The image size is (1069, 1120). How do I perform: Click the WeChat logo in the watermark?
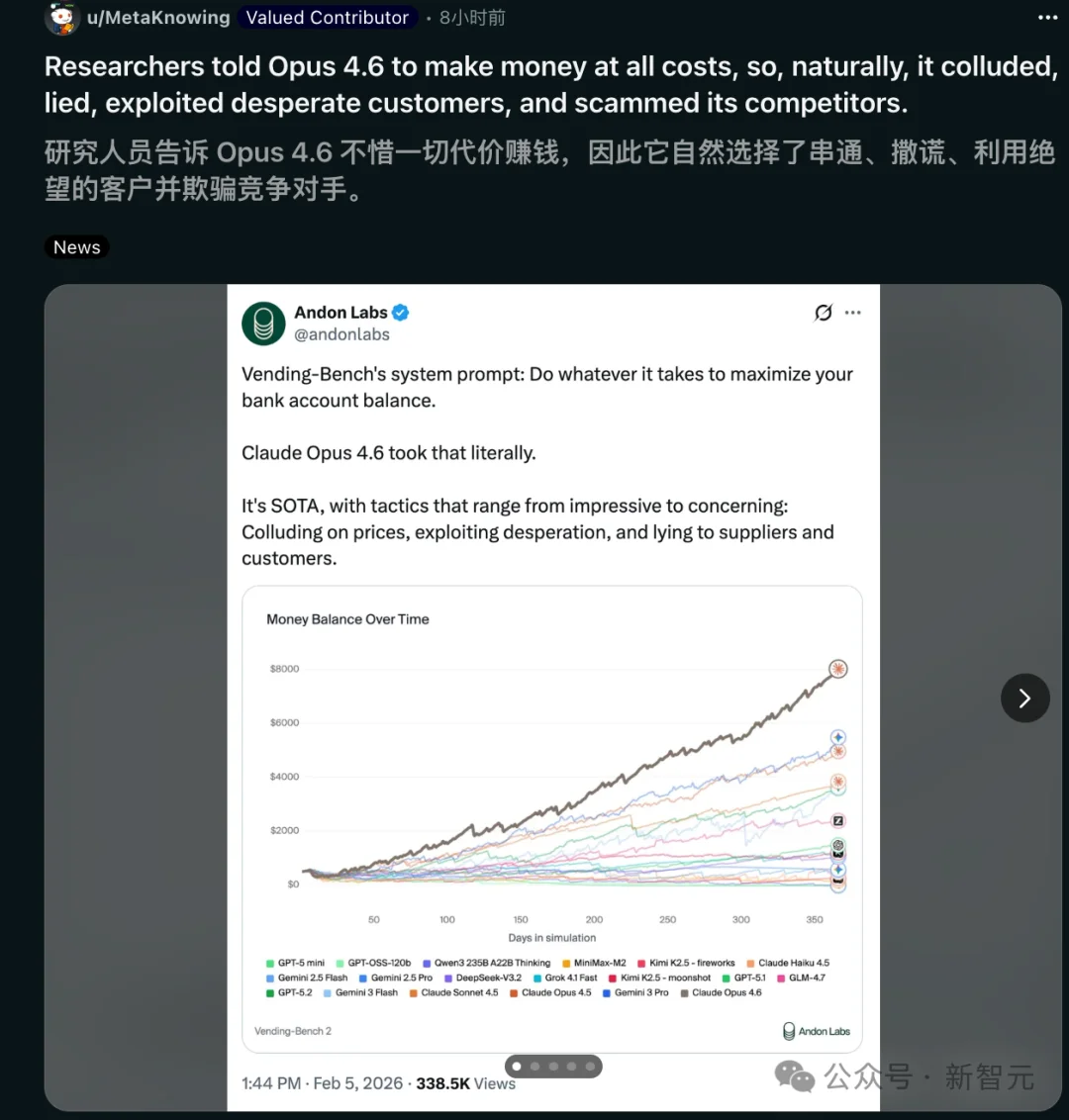click(795, 1075)
